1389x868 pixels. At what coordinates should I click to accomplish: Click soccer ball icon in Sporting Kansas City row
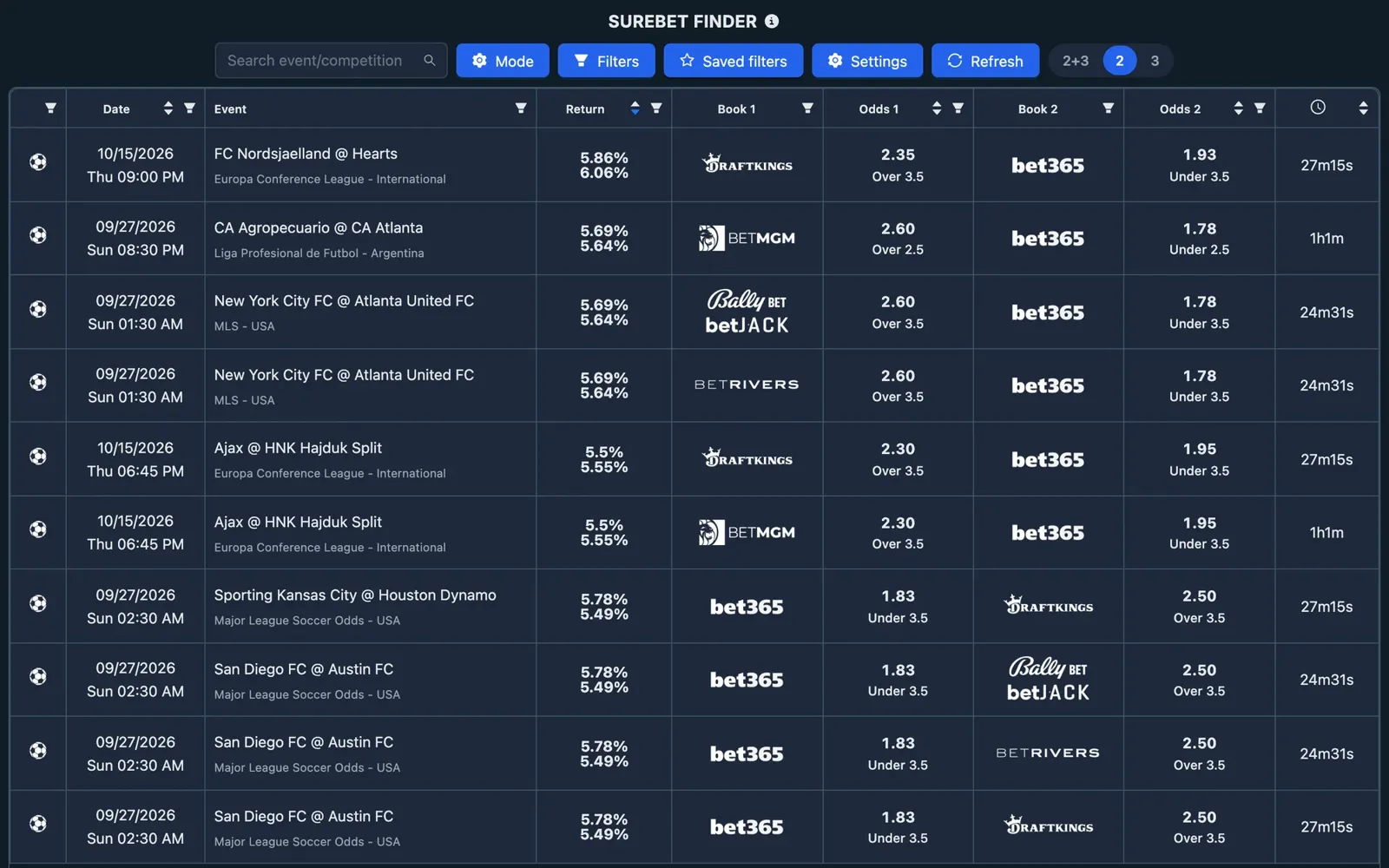(x=38, y=603)
